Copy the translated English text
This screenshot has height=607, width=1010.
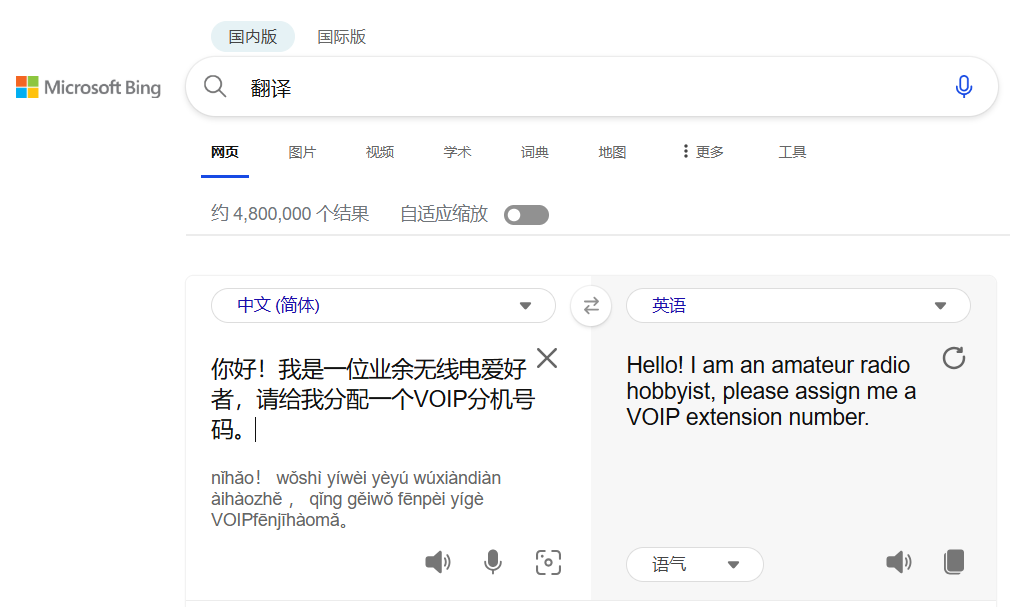click(954, 562)
